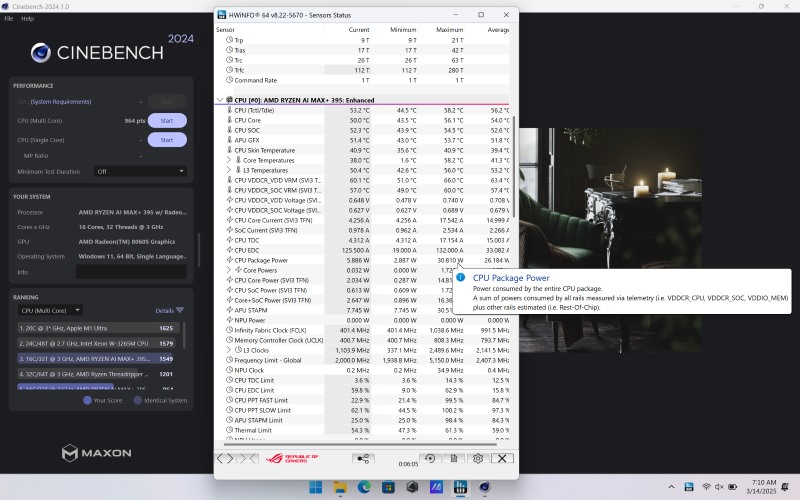This screenshot has height=500, width=800.
Task: Expand L3 Temperatures row
Action: [229, 170]
